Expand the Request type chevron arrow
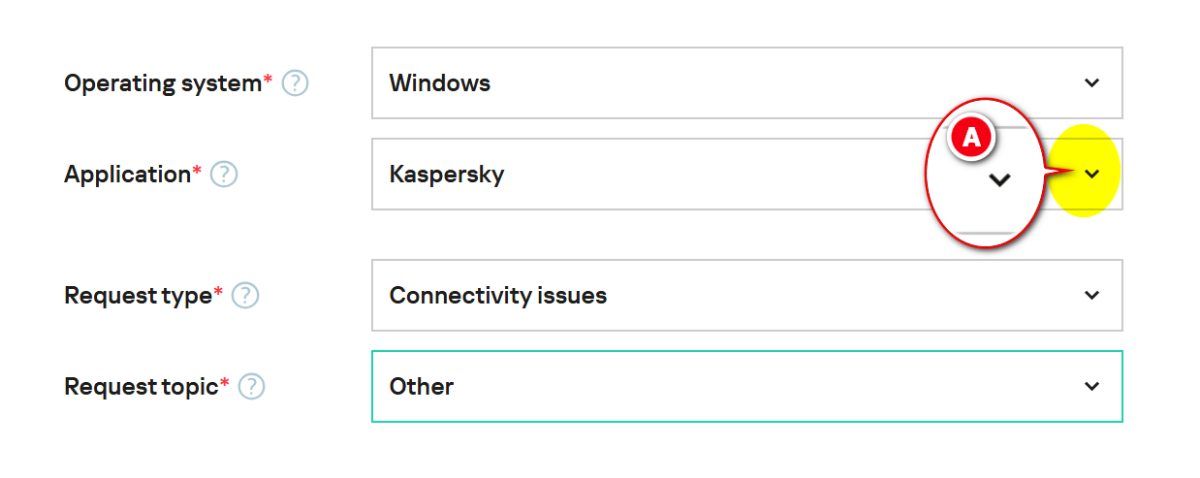The width and height of the screenshot is (1200, 478). click(1092, 295)
